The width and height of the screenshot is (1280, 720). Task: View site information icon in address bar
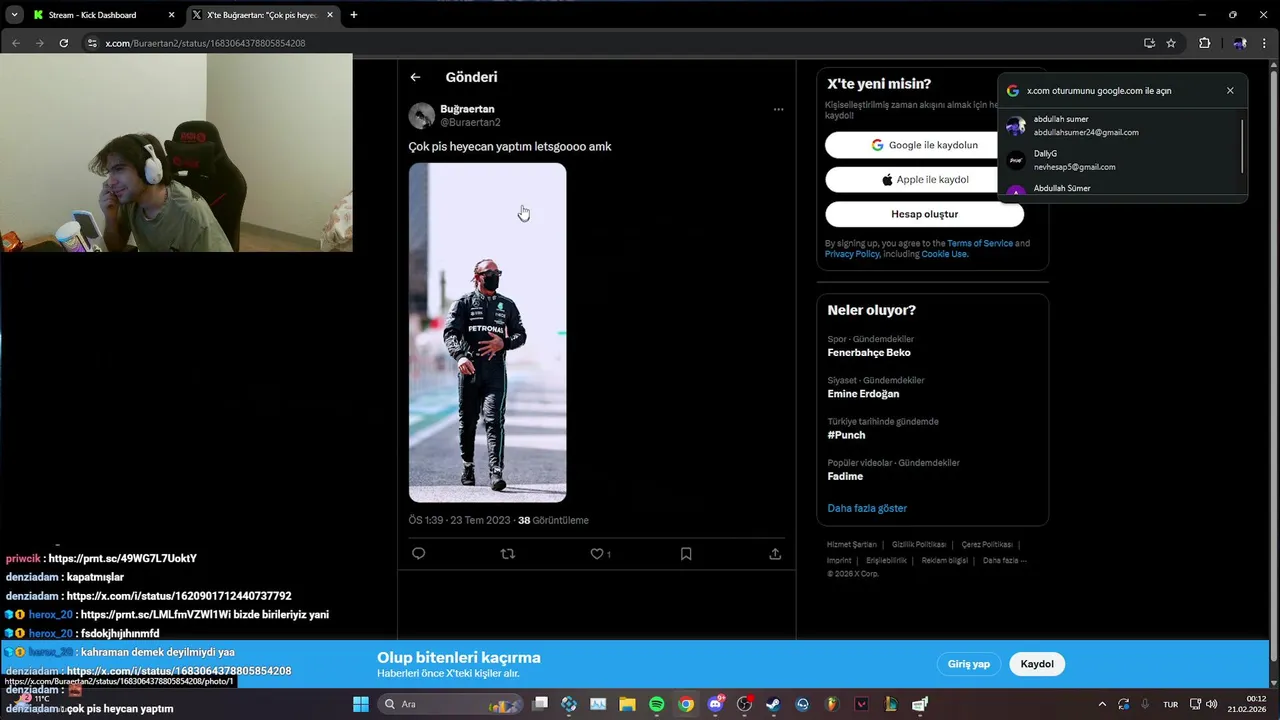click(92, 43)
